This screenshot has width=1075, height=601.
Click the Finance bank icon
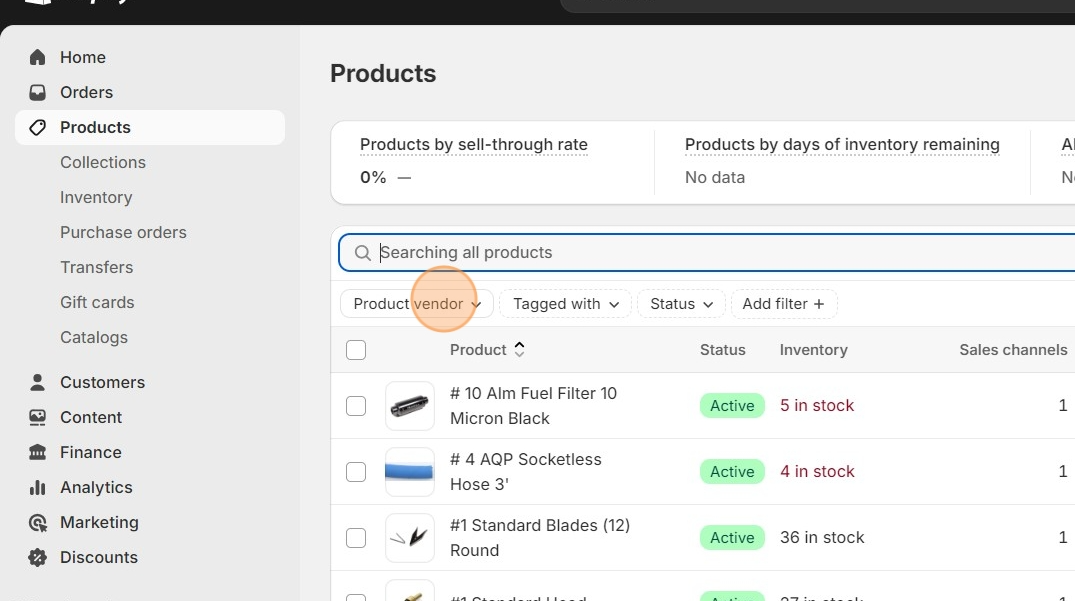click(38, 452)
